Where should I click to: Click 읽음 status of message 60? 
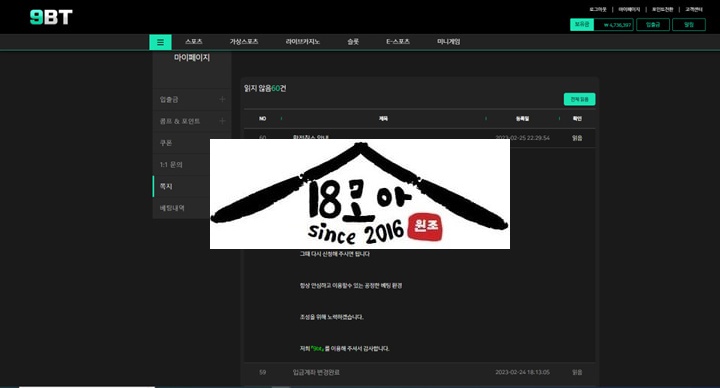(x=577, y=138)
